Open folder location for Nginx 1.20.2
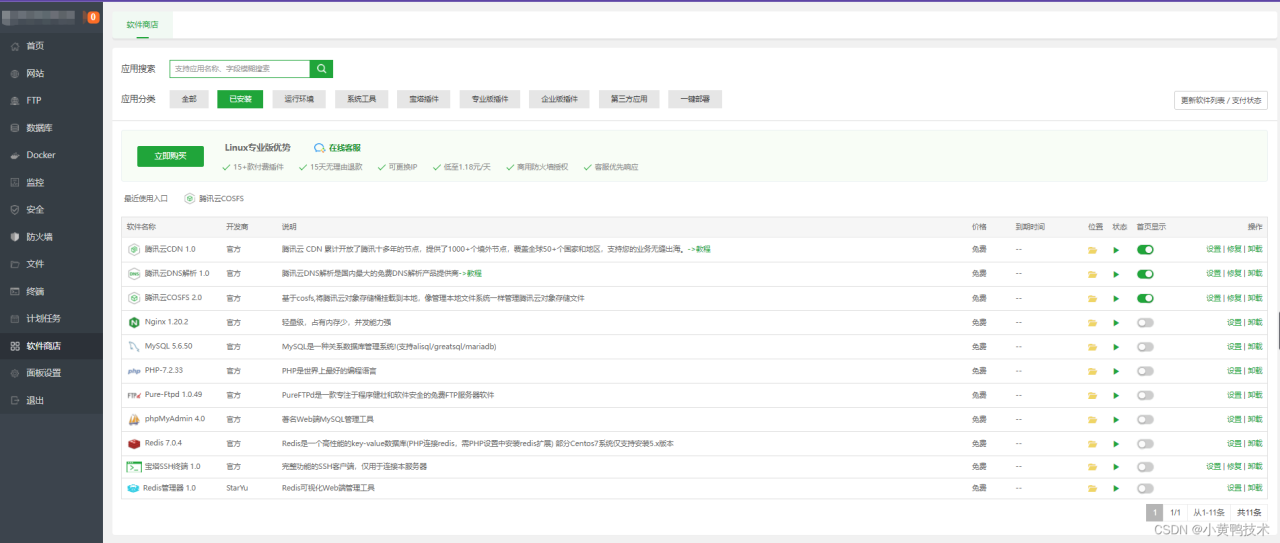This screenshot has width=1280, height=543. tap(1093, 322)
